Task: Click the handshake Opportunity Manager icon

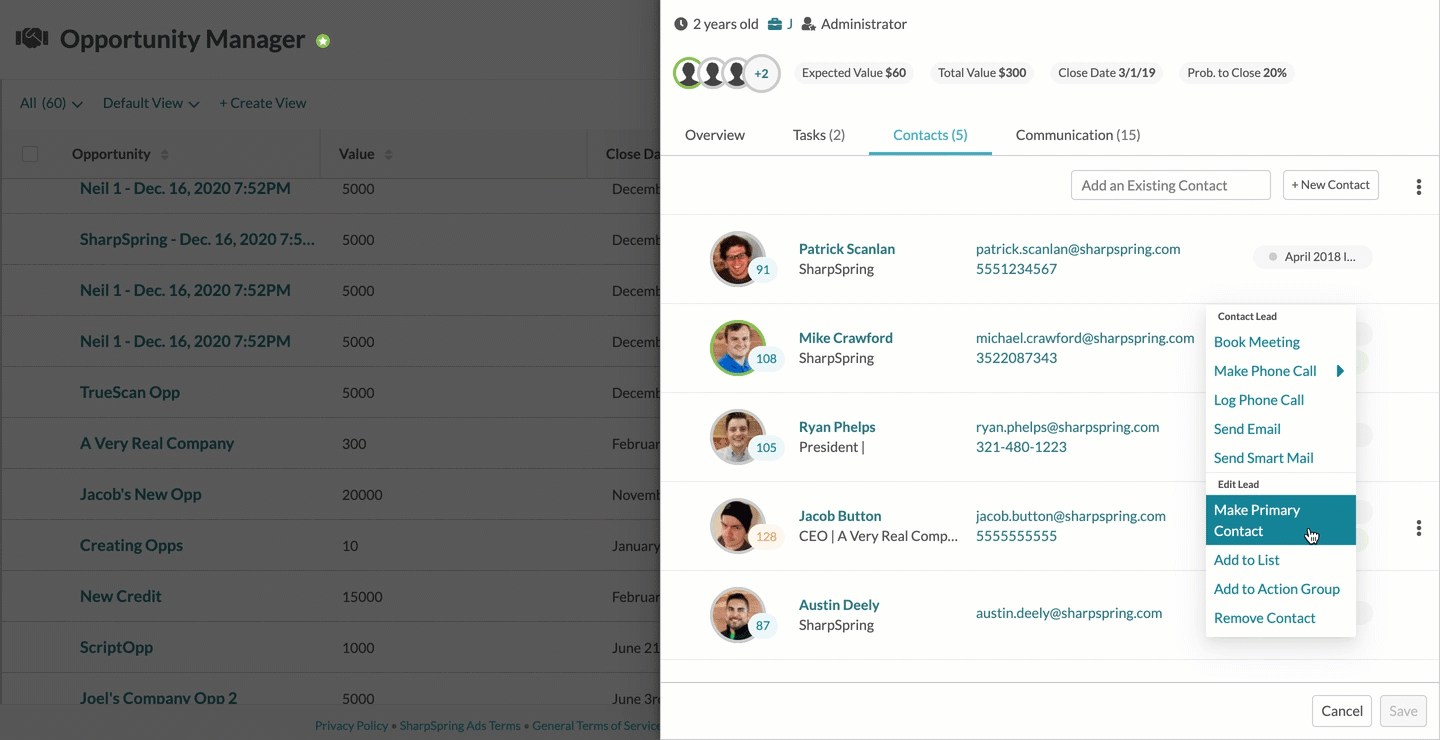Action: 32,39
